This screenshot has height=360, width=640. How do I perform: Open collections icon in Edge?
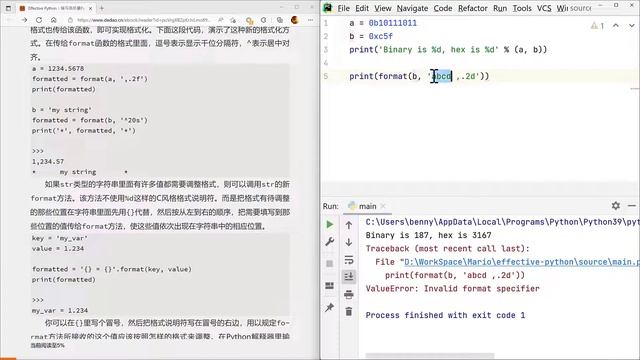tap(280, 20)
